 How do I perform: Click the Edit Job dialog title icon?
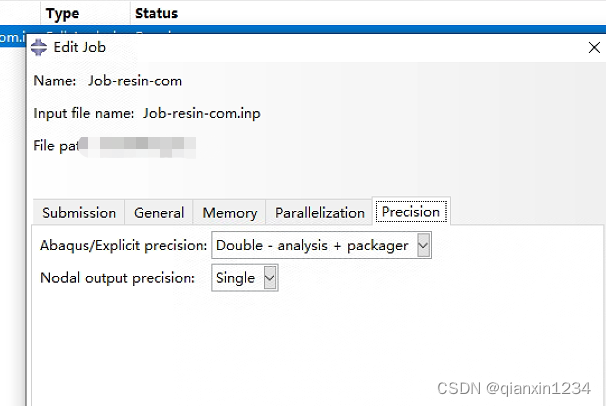(39, 47)
